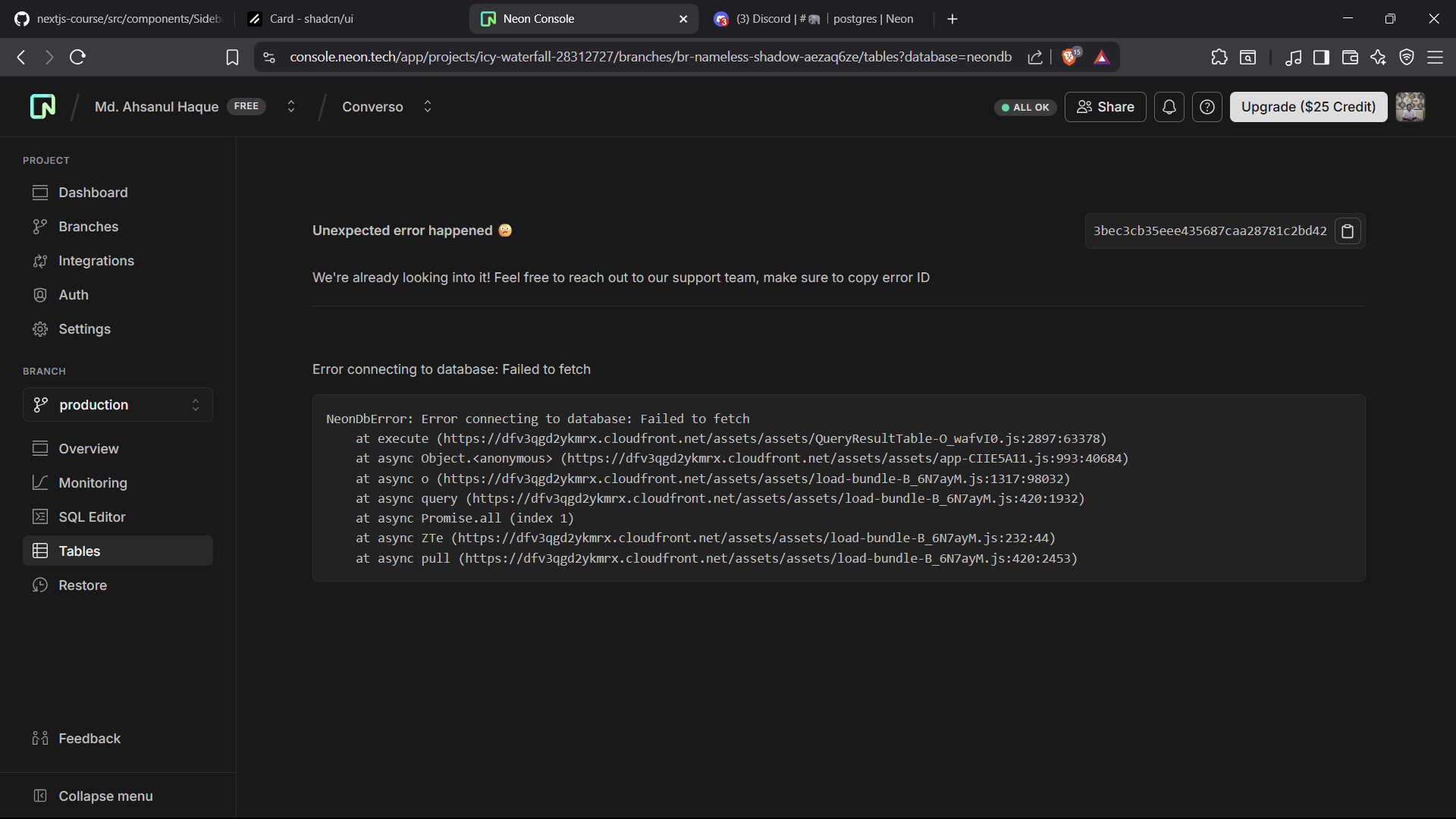Screen dimensions: 1456x819
Task: Open Restore in the sidebar
Action: click(x=118, y=585)
